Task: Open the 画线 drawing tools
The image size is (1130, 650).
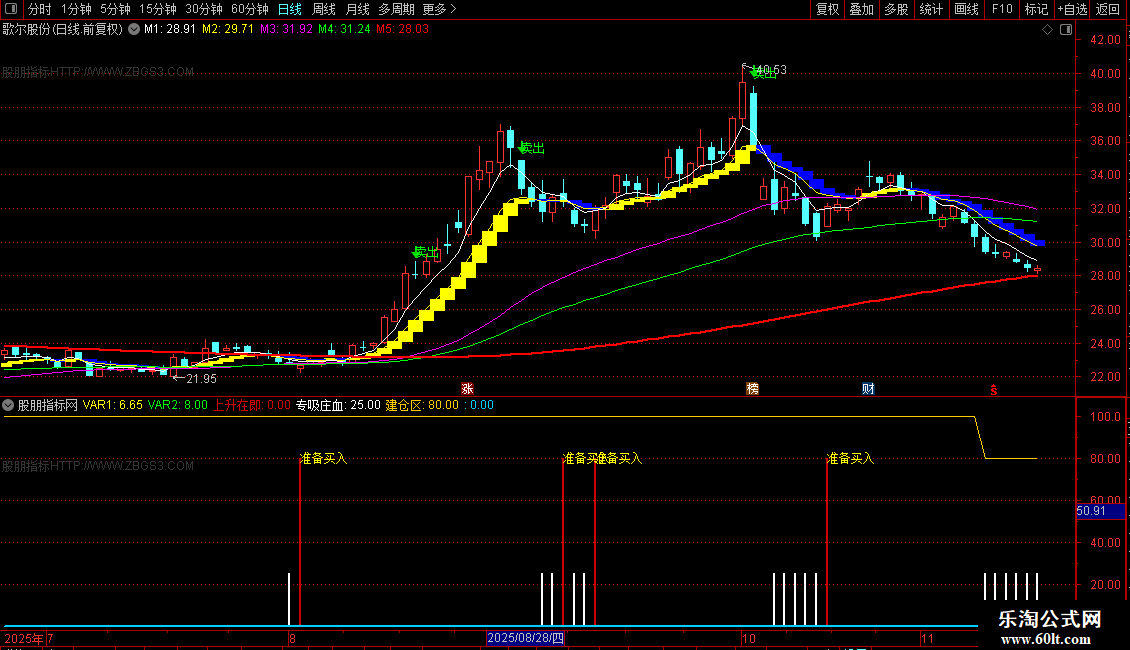Action: coord(966,9)
